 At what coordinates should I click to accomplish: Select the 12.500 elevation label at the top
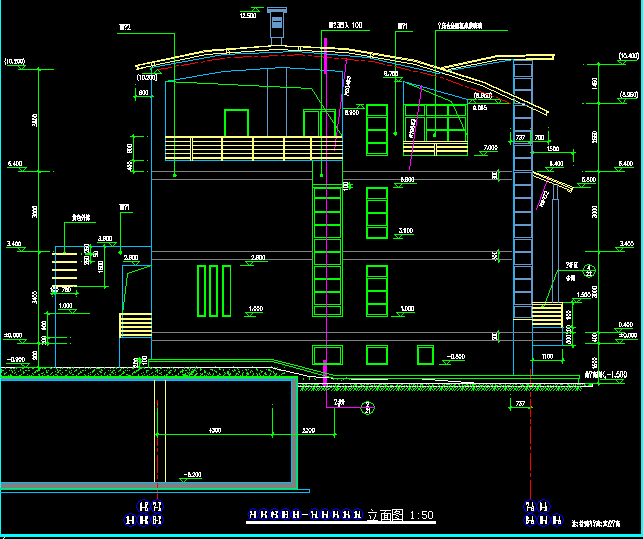(248, 16)
